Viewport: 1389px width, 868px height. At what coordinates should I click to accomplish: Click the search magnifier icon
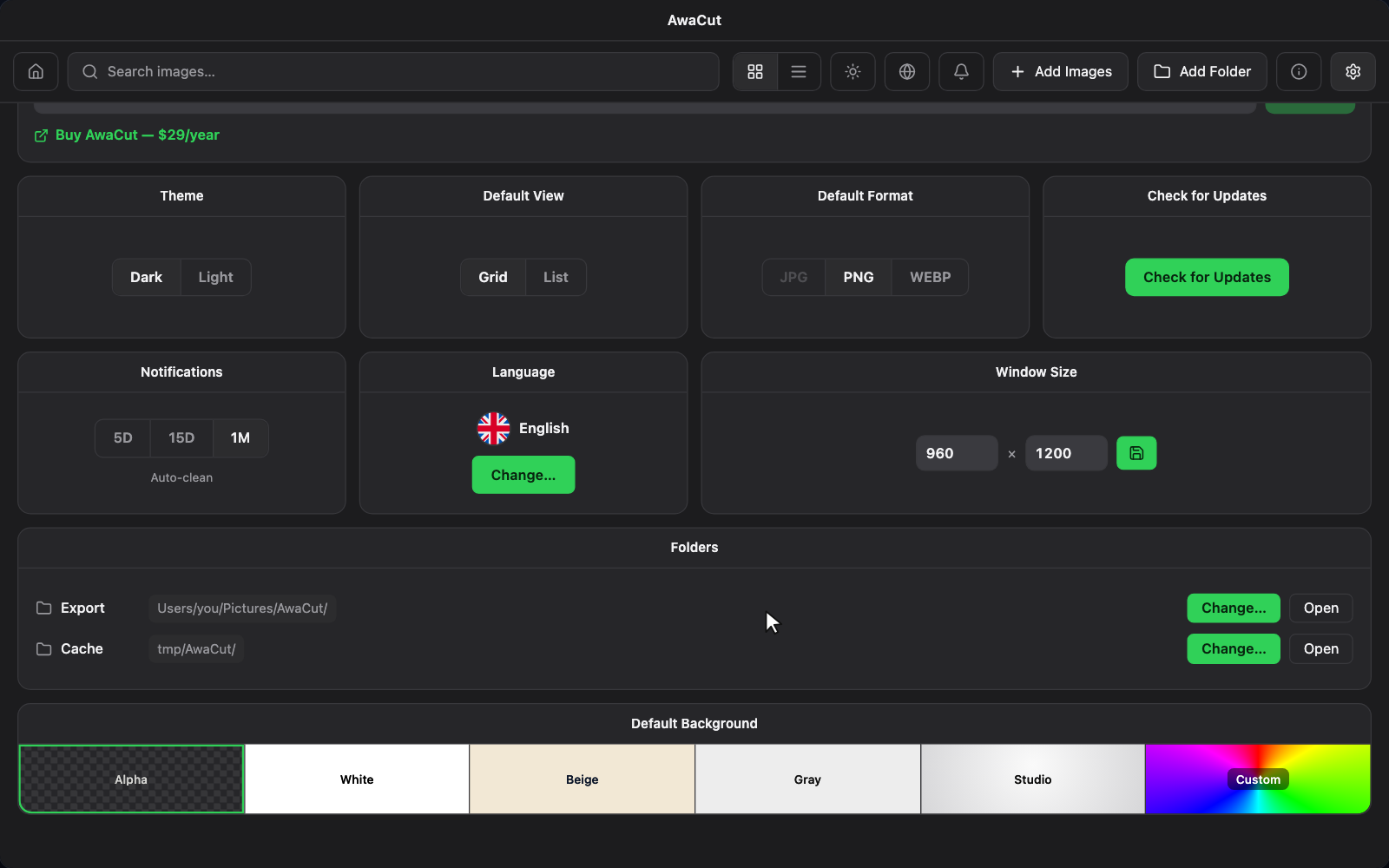coord(89,72)
